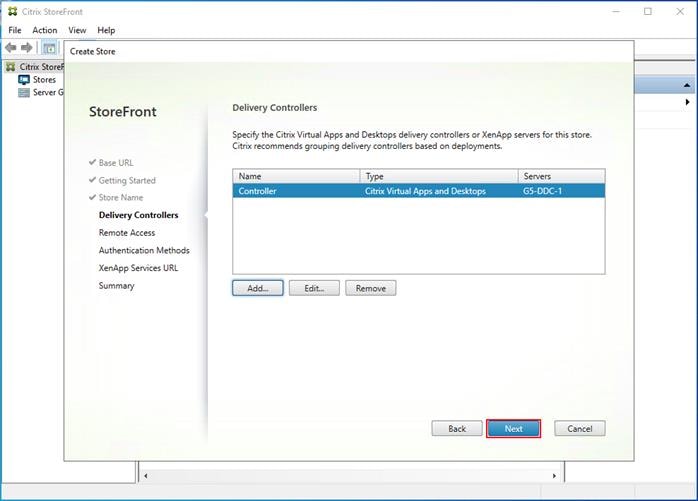Click the Delivery Controllers wizard step
The image size is (698, 501).
coord(138,215)
